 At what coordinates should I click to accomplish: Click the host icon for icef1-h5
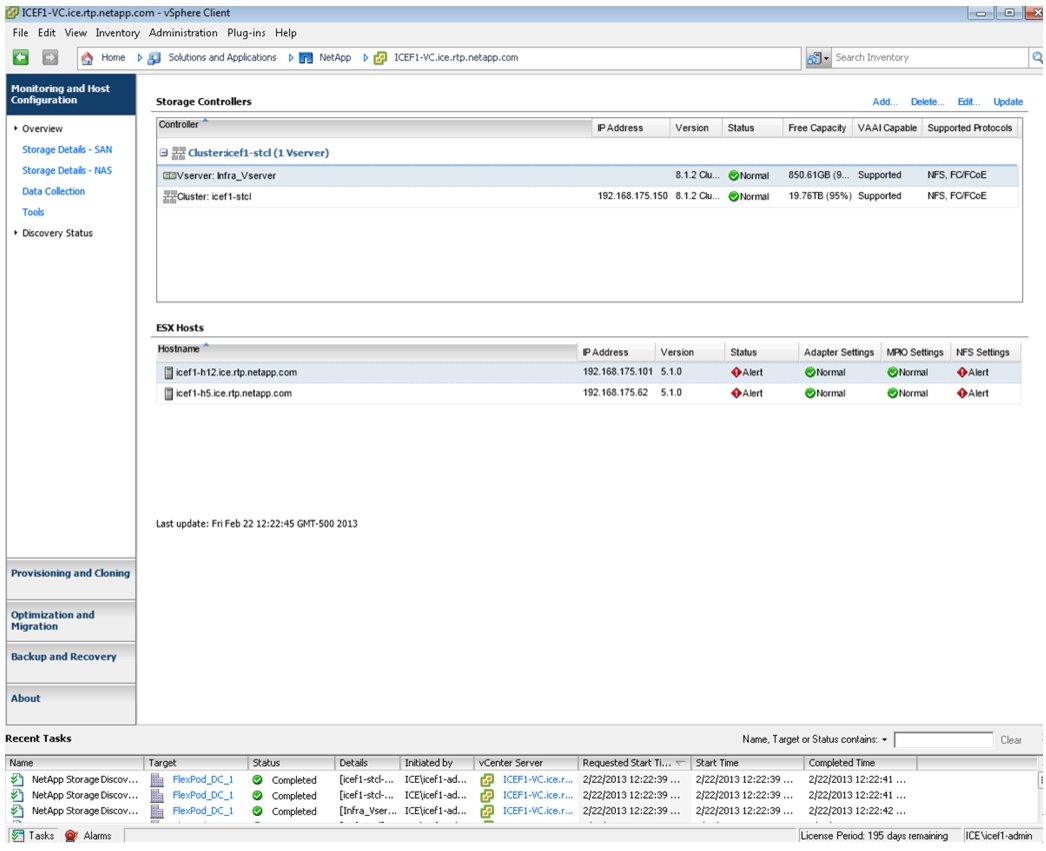(169, 393)
